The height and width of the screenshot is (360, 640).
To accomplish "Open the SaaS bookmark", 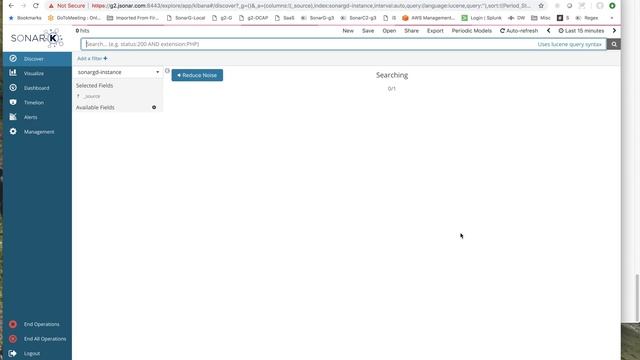I will (x=284, y=18).
